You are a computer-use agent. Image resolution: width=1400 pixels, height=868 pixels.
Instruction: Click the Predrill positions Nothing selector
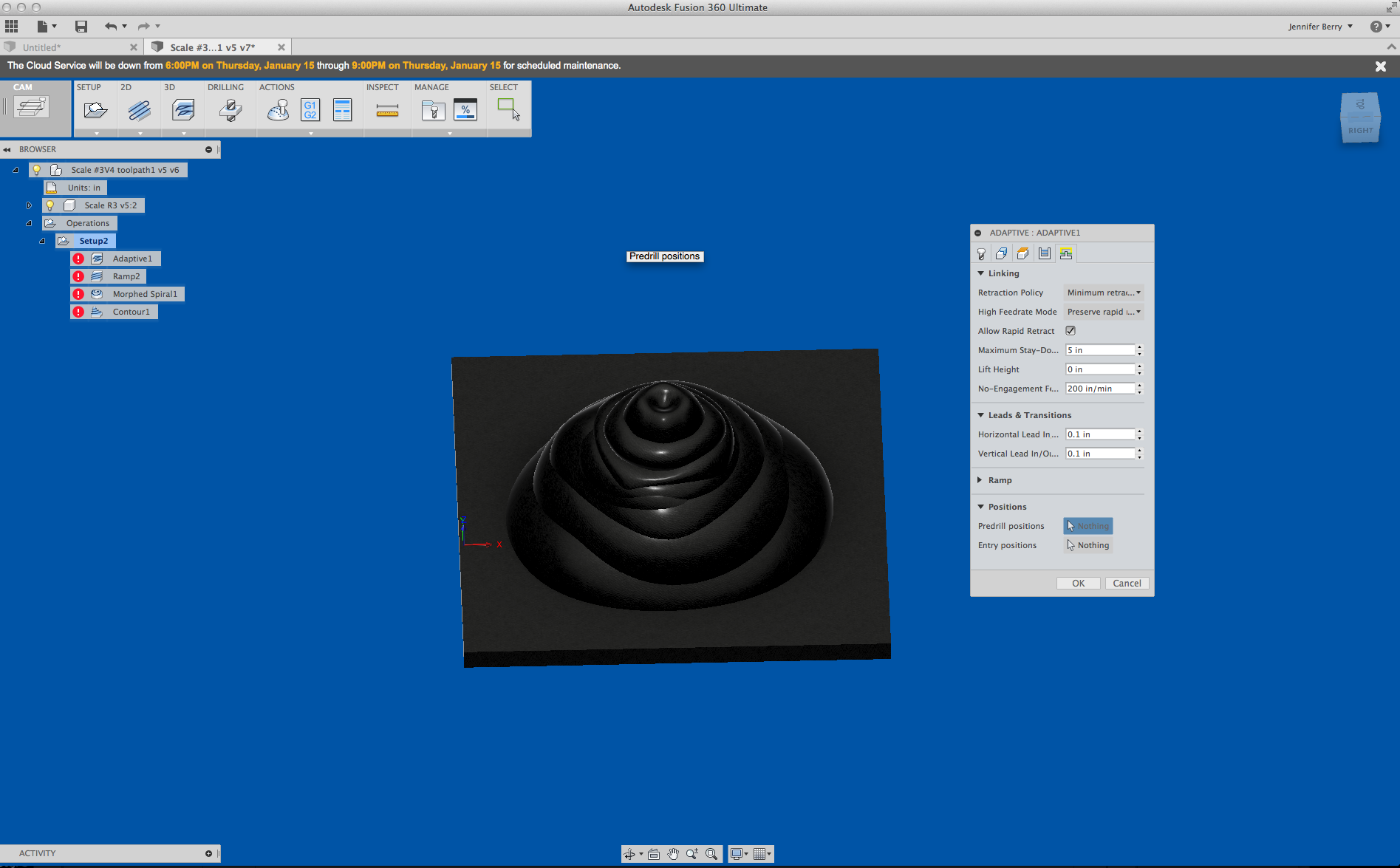[x=1087, y=526]
